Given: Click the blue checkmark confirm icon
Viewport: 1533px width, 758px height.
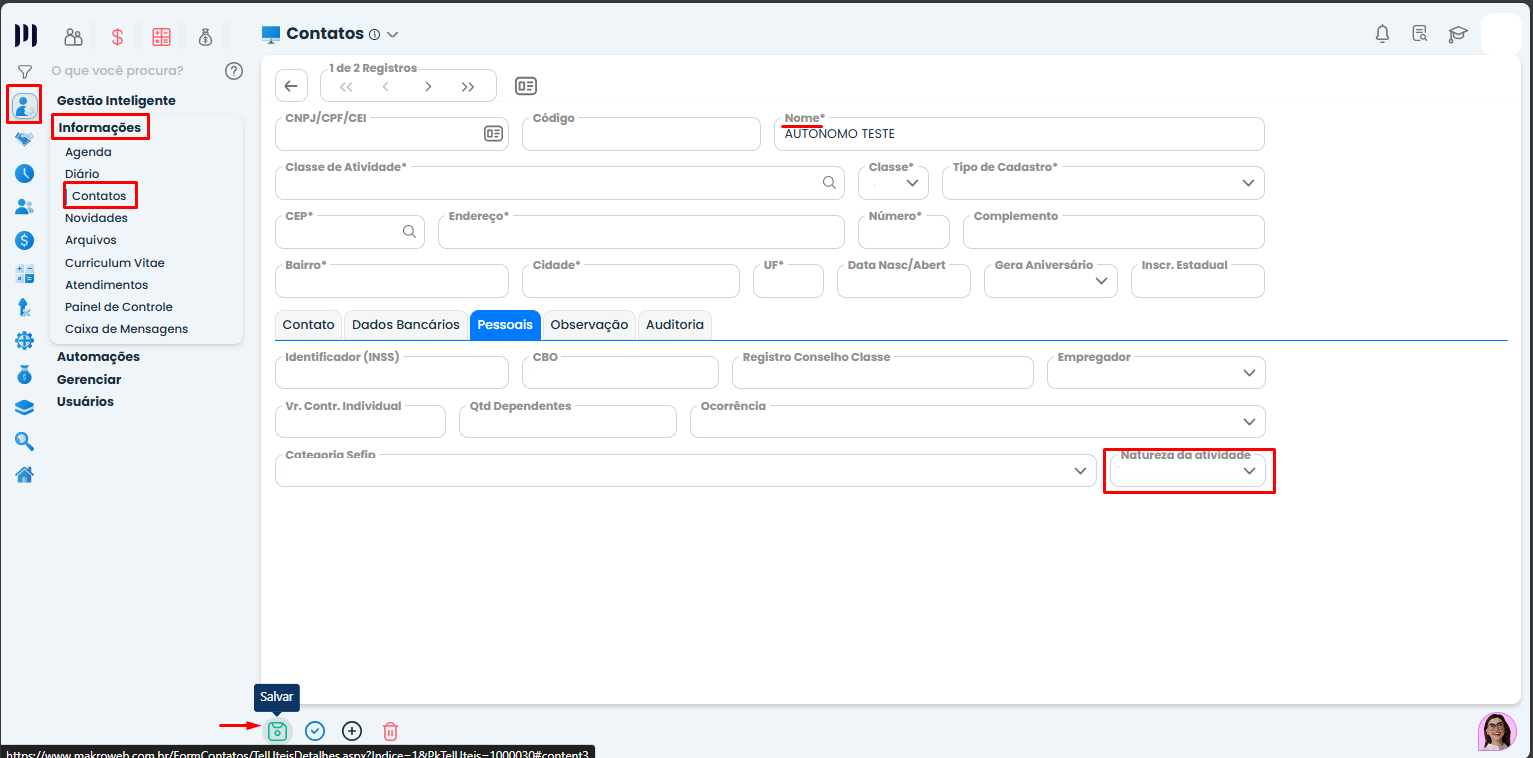Looking at the screenshot, I should coord(315,731).
